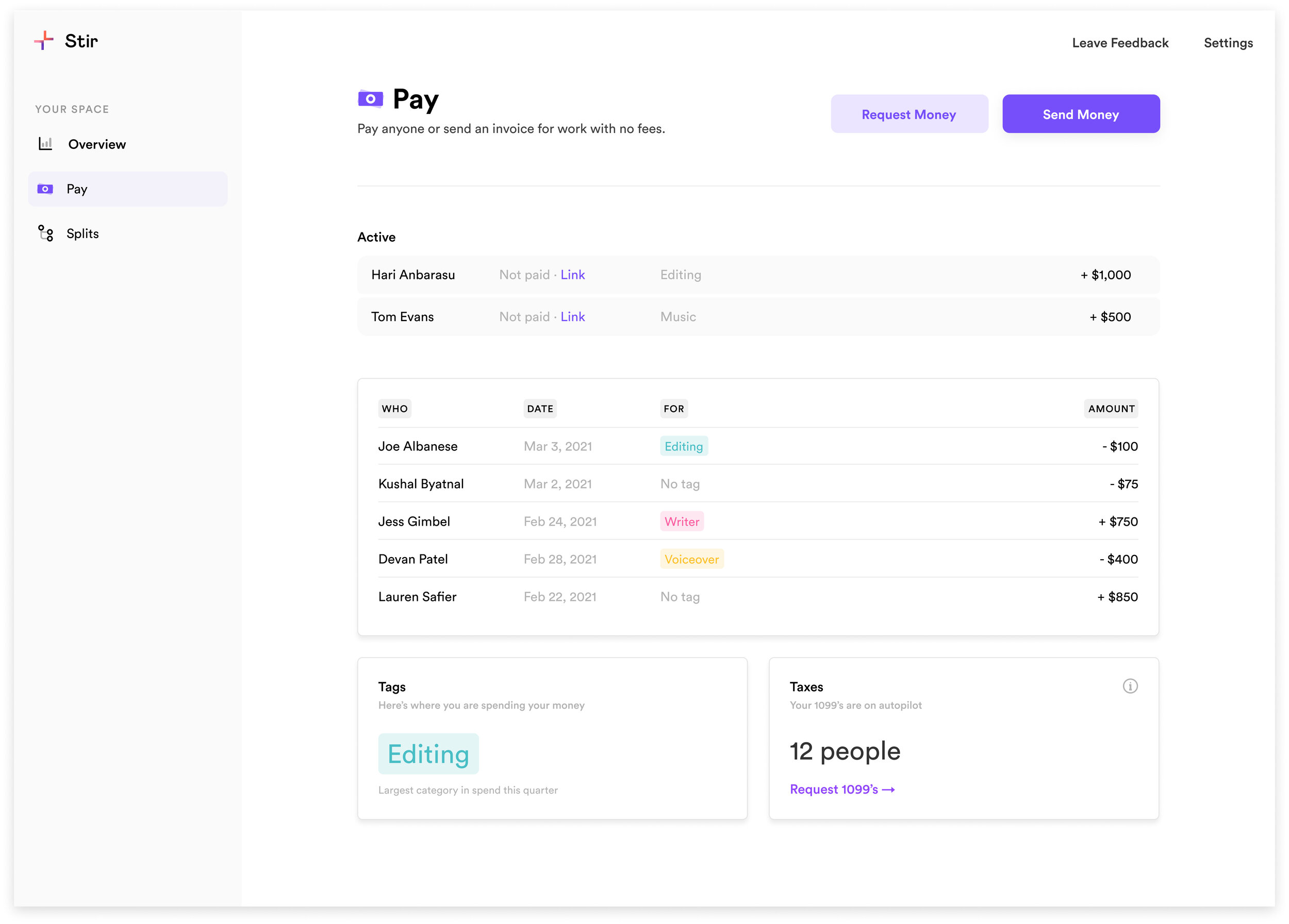Screen dimensions: 1289x924
Task: Click the Voiceover tag on Devan Patel row
Action: point(691,559)
